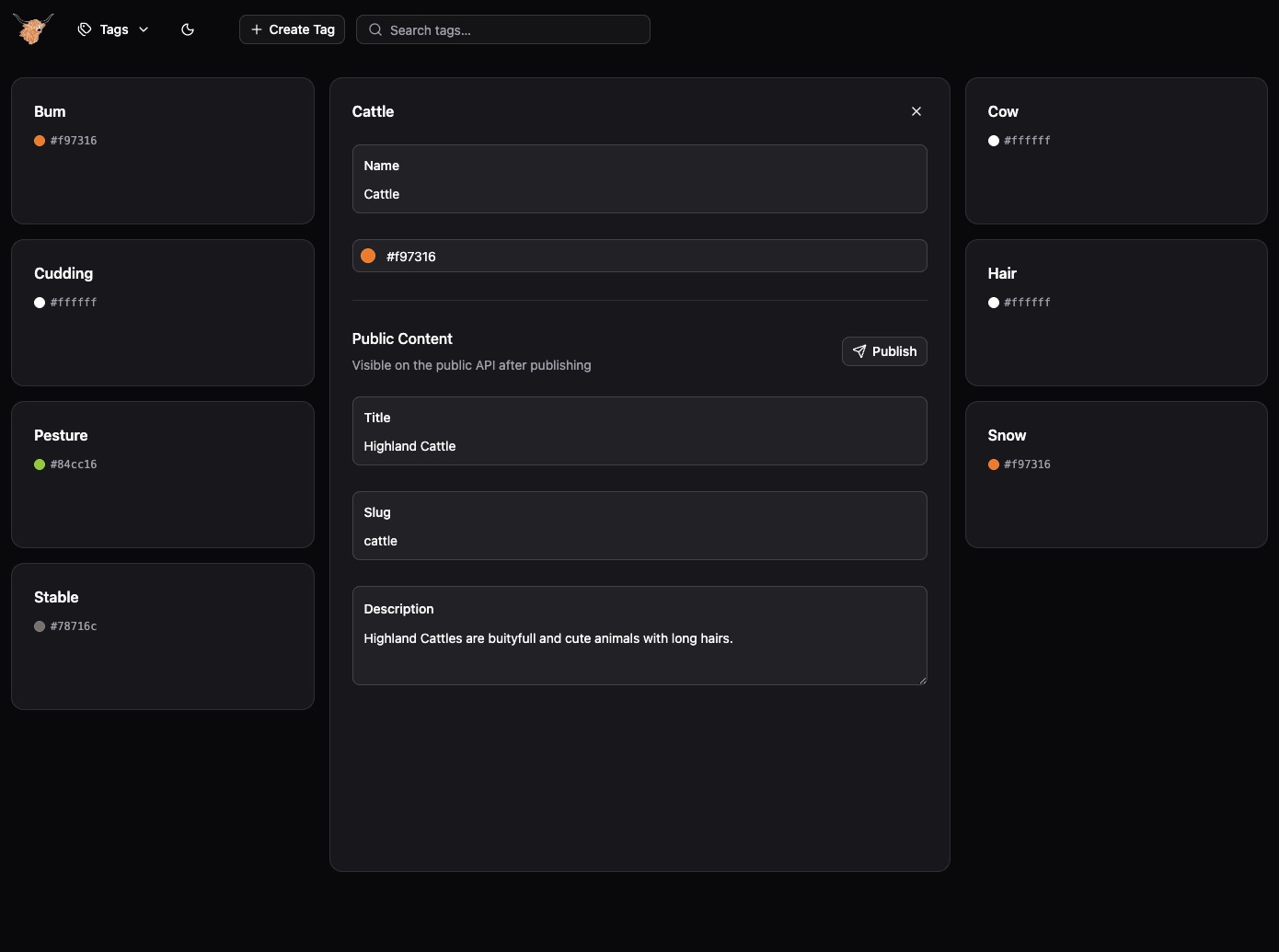Close the Cattle edit panel
1279x952 pixels.
click(x=916, y=111)
